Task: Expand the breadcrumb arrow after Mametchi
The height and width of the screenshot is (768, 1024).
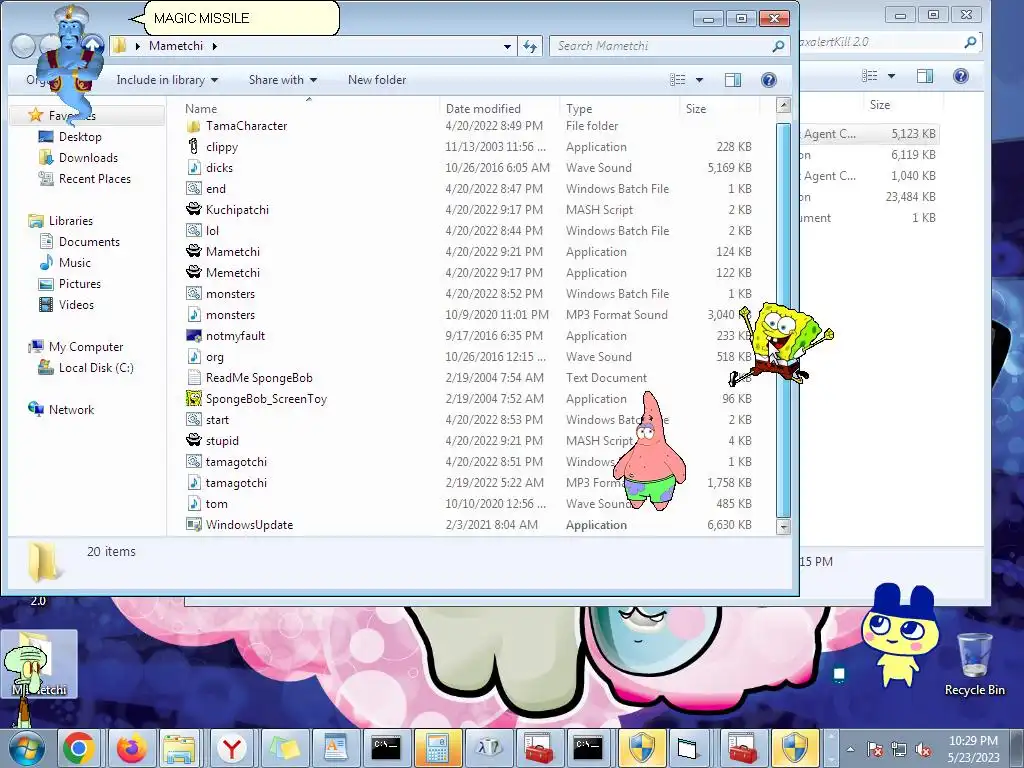Action: click(x=214, y=46)
